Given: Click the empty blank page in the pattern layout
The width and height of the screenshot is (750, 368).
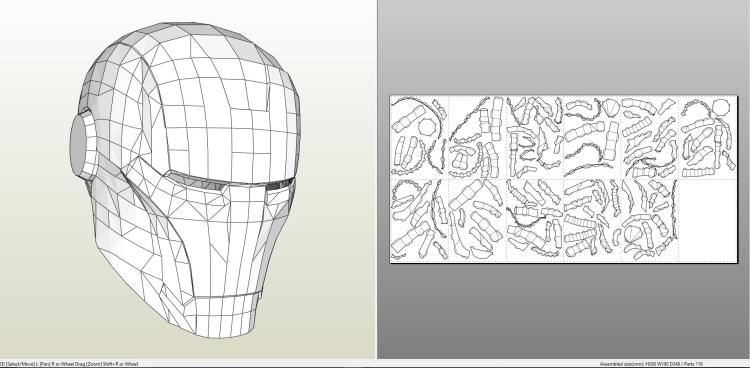Looking at the screenshot, I should 707,221.
